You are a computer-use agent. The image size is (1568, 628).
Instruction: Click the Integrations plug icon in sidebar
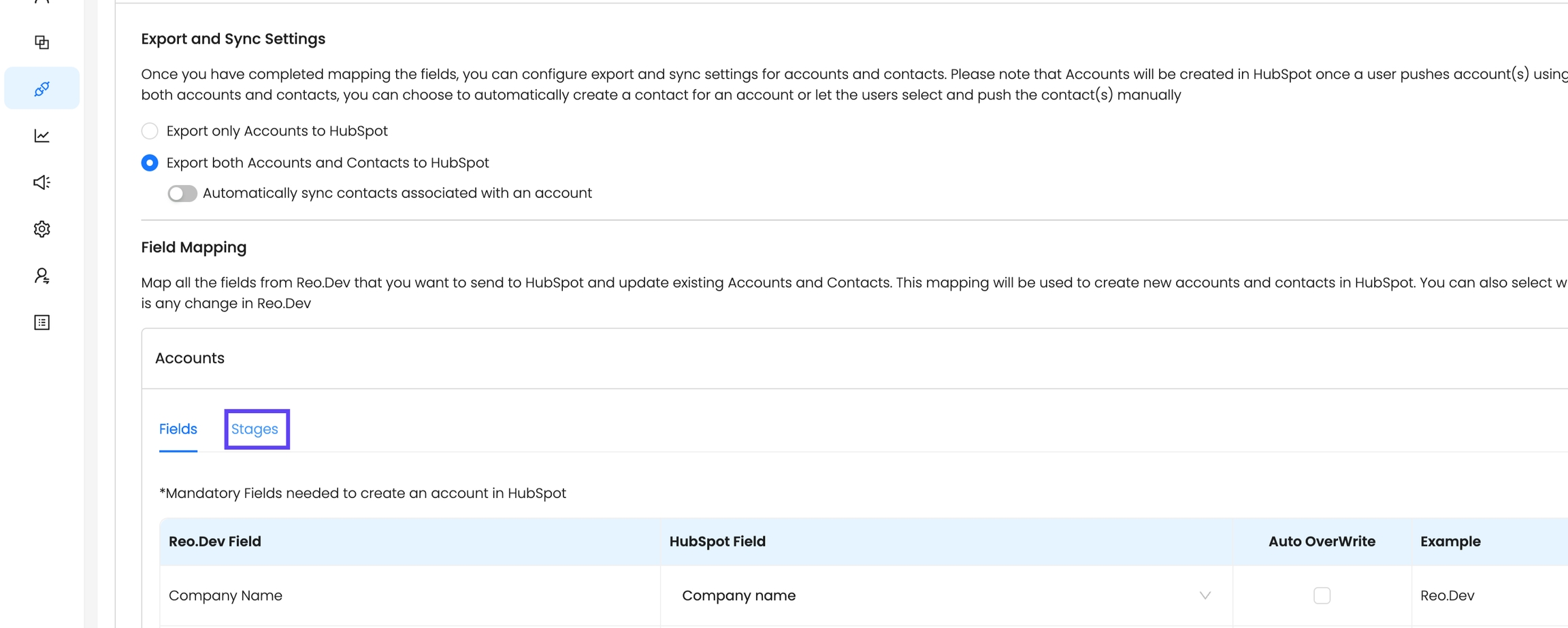pyautogui.click(x=42, y=88)
